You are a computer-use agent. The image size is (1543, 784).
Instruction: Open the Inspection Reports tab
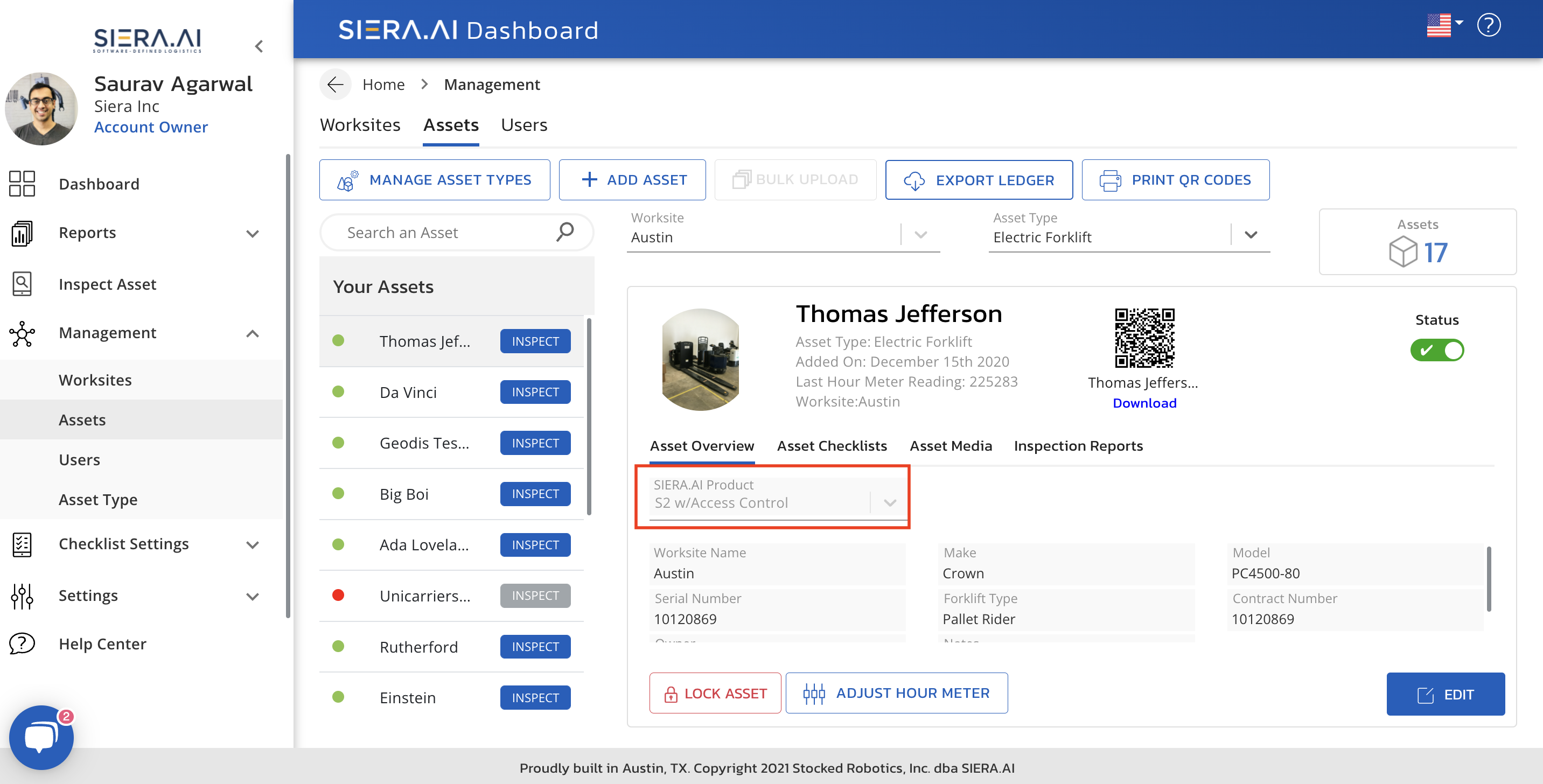(1078, 446)
